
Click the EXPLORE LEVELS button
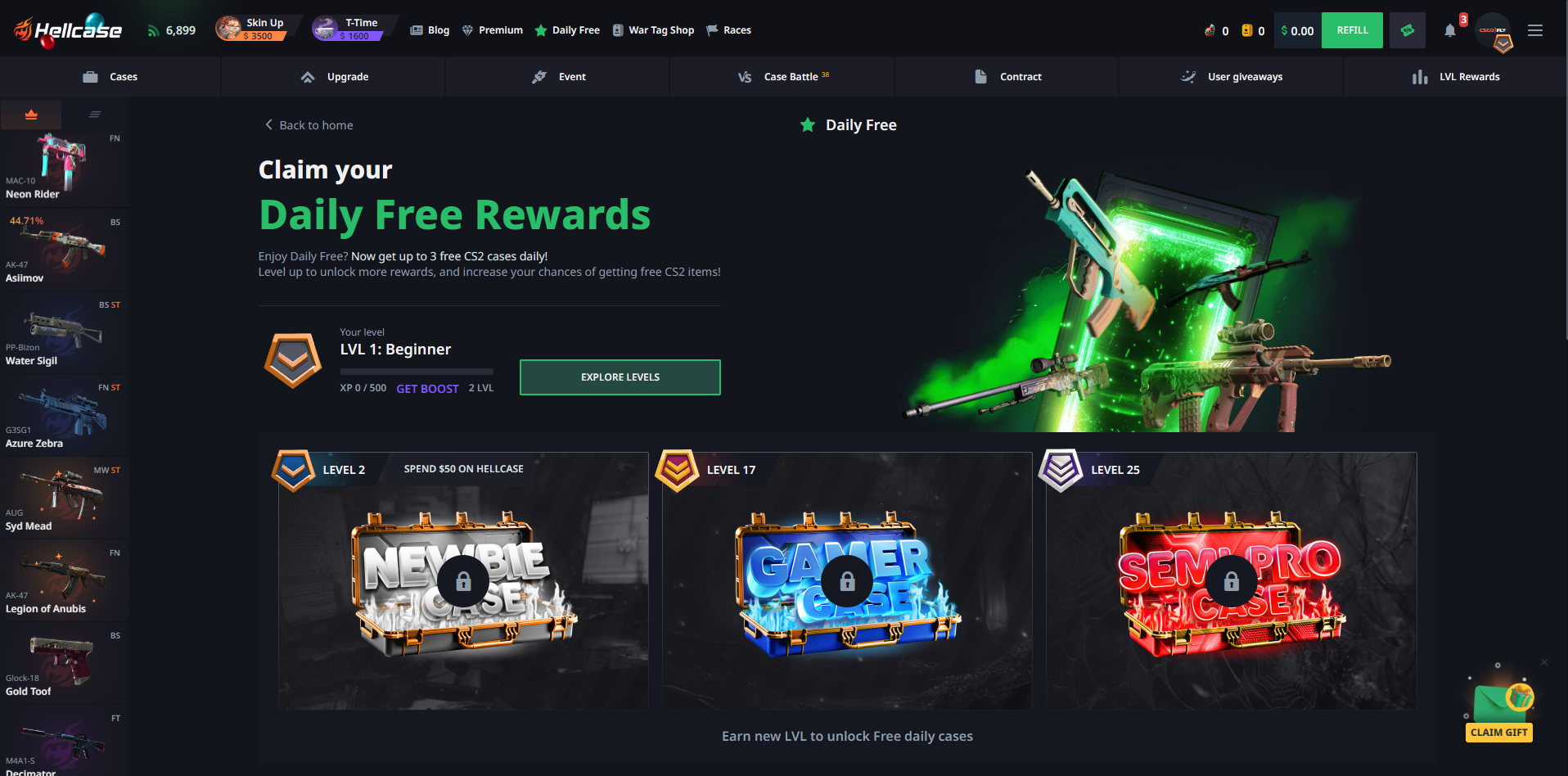(620, 377)
